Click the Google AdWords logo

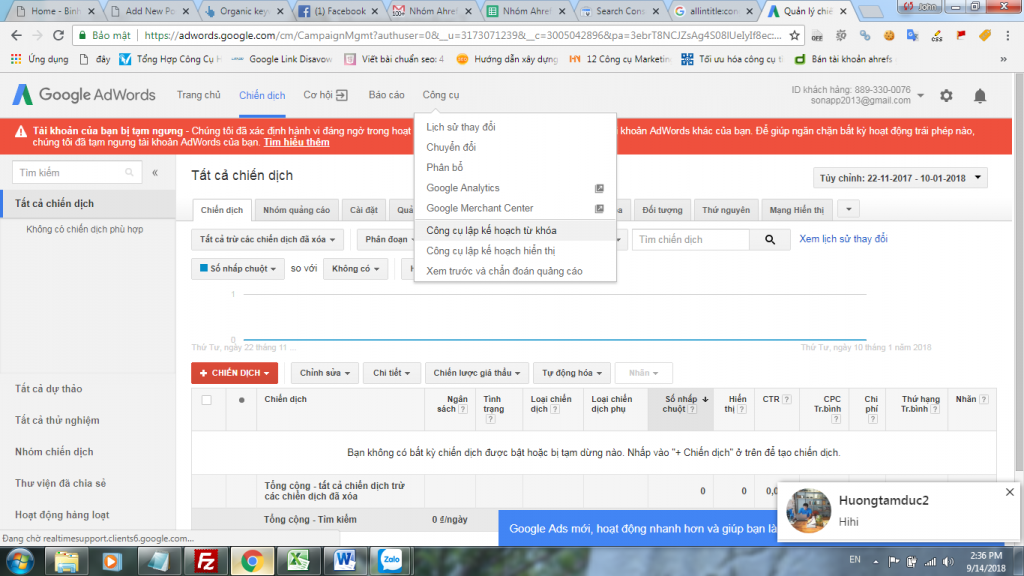[84, 95]
